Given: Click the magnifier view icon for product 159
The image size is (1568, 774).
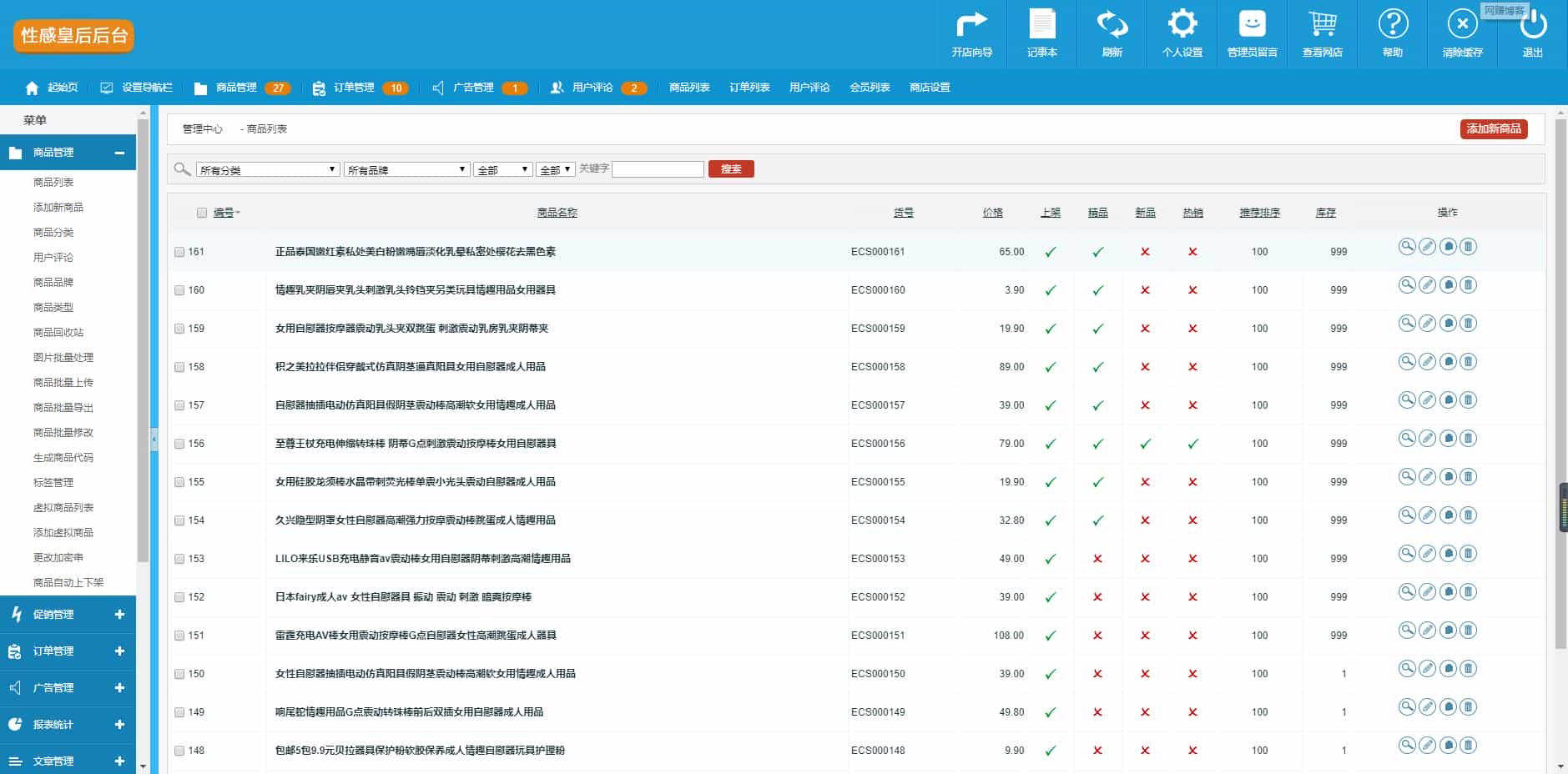Looking at the screenshot, I should (x=1407, y=324).
